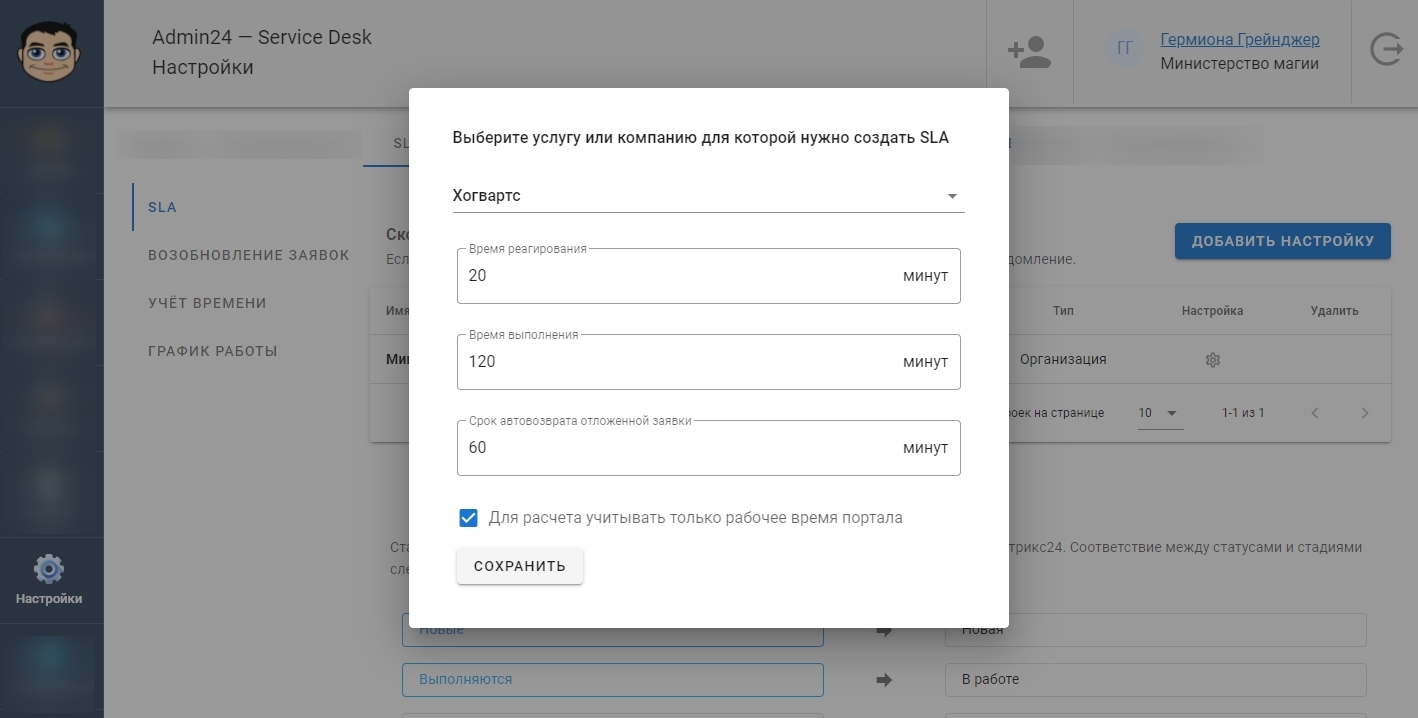Screen dimensions: 1418x718
Task: Click the settings gear in Организация row
Action: pos(1213,360)
